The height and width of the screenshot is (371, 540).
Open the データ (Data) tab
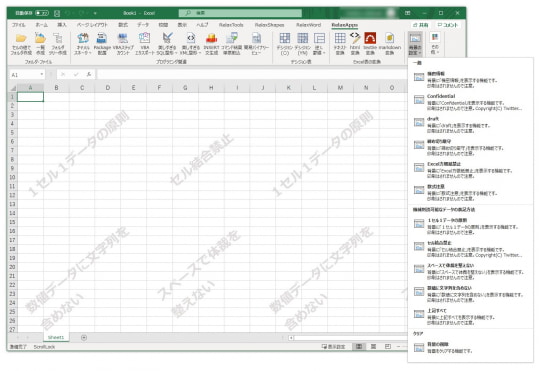pos(143,25)
